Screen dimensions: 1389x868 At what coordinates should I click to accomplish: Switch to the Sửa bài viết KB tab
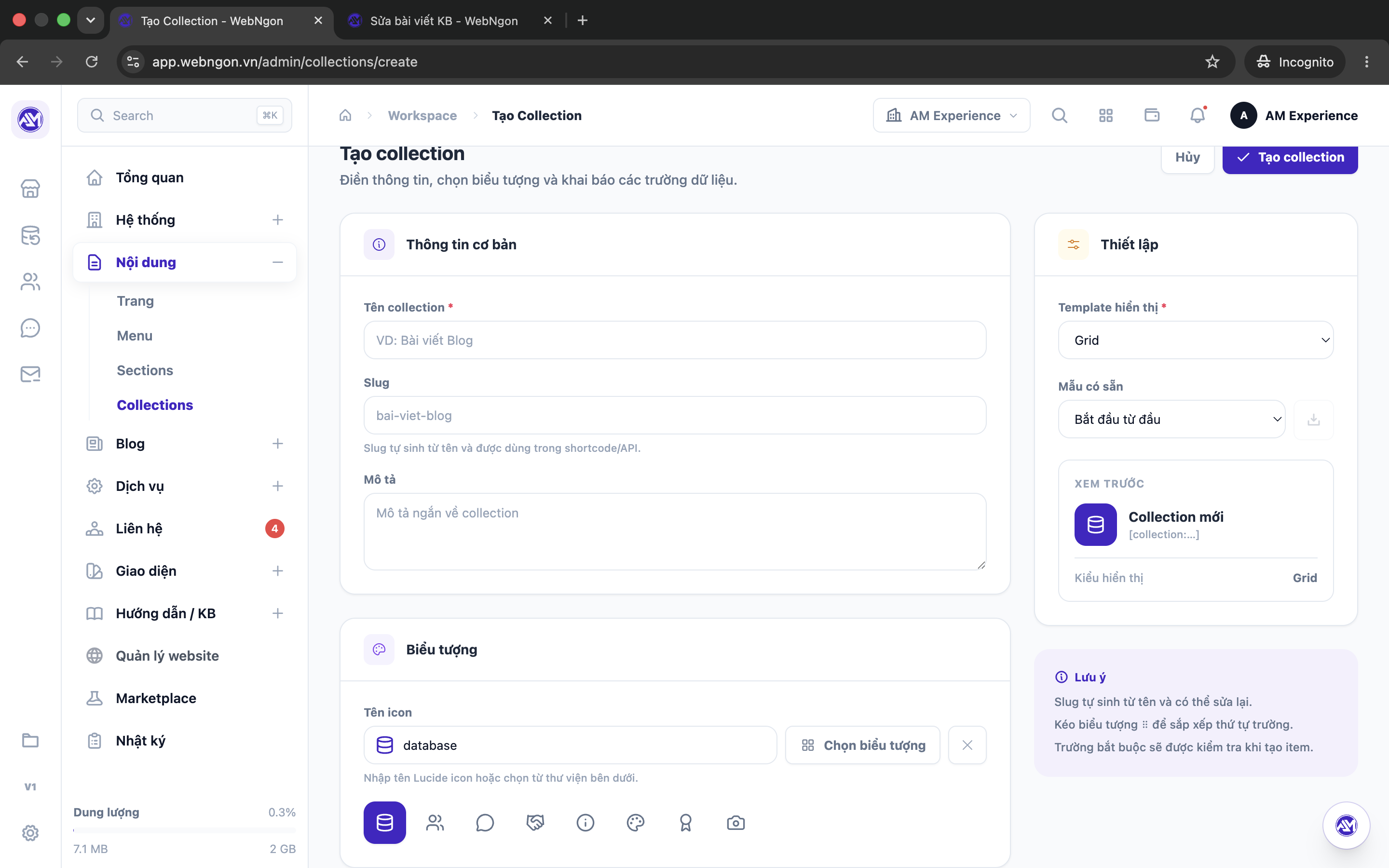444,21
